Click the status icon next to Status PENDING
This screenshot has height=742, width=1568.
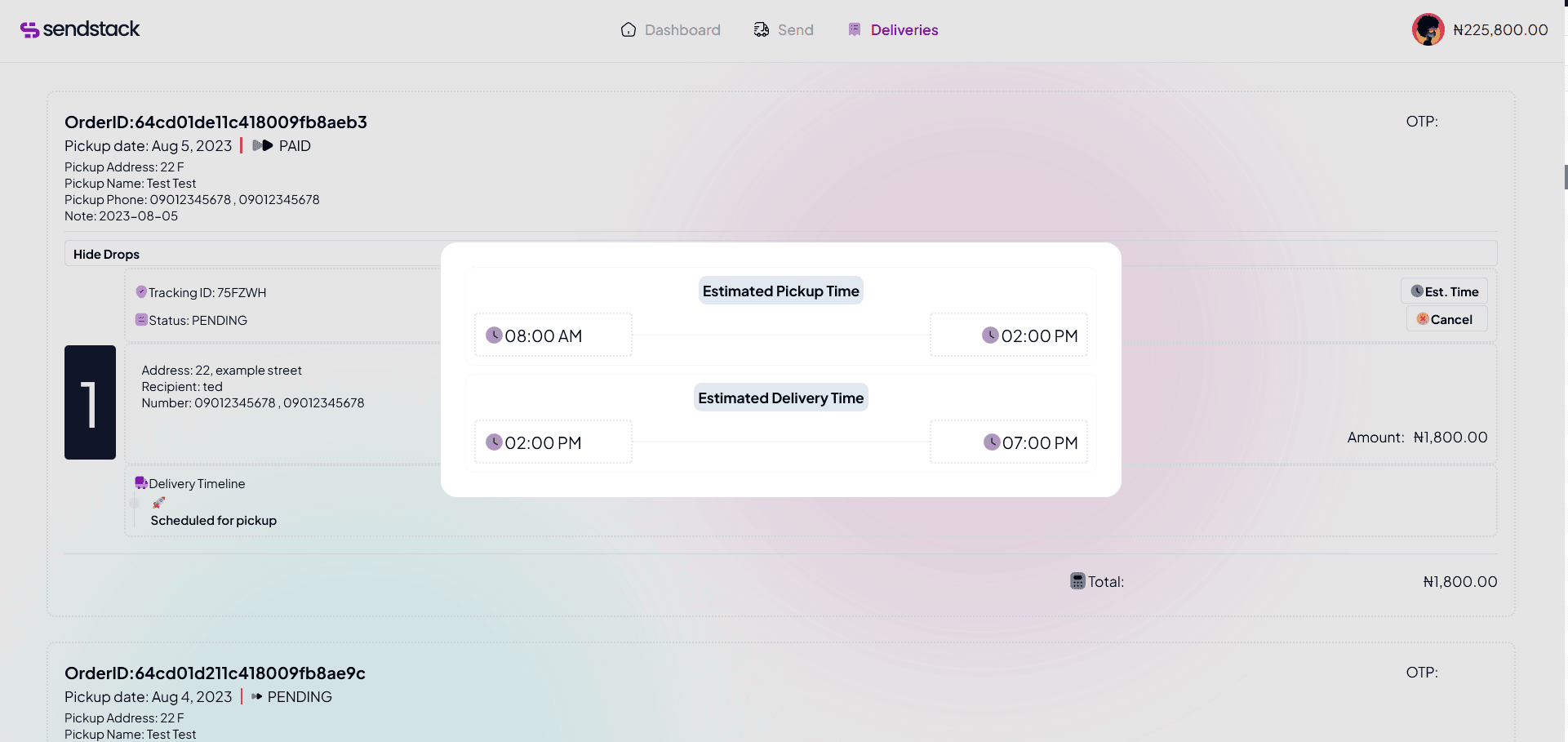(141, 320)
